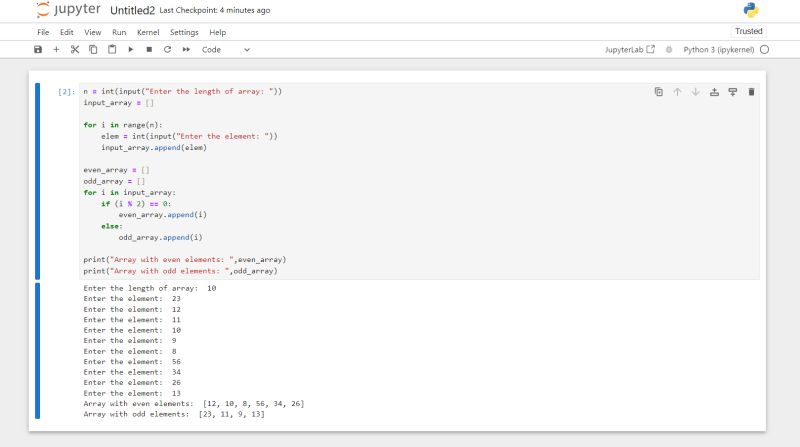
Task: Click the 'if (i % 2) == 0:' code line
Action: coord(136,204)
